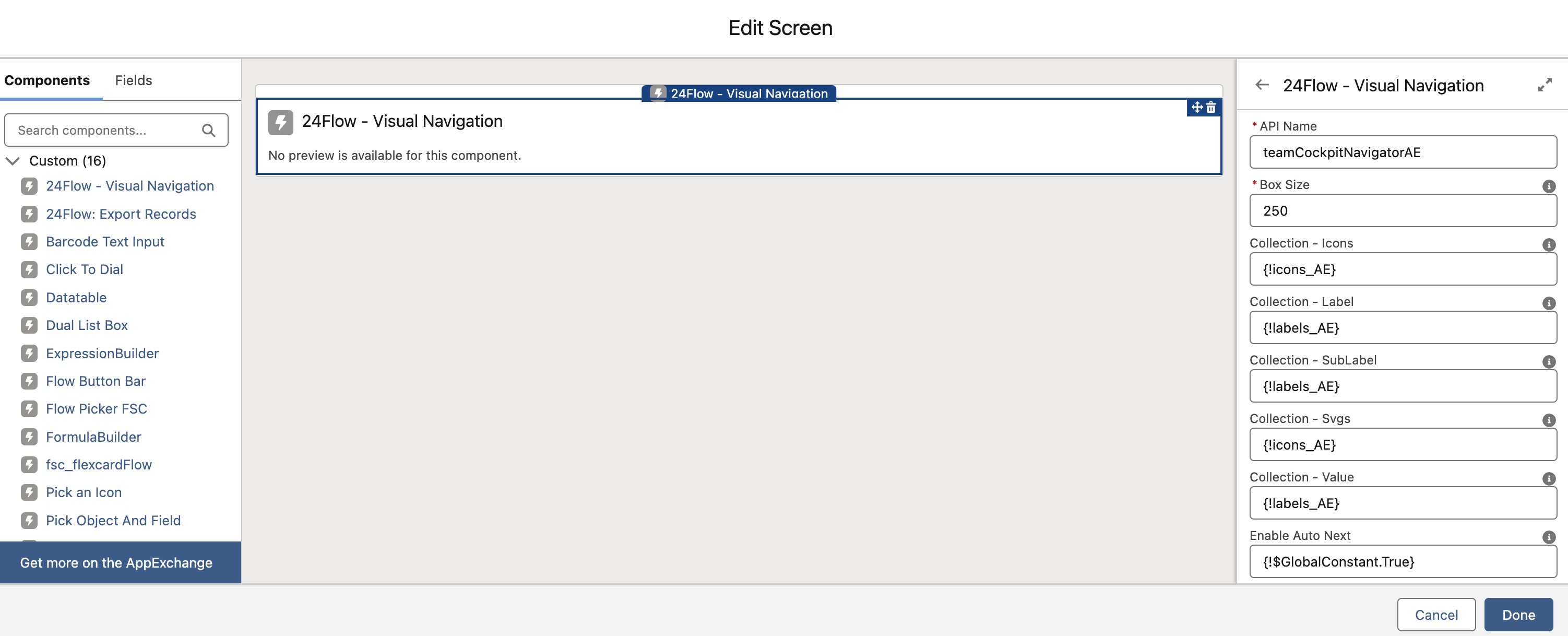Show info tooltip for Collection - Svgs
Screen dimensions: 1568x636
pyautogui.click(x=1549, y=420)
